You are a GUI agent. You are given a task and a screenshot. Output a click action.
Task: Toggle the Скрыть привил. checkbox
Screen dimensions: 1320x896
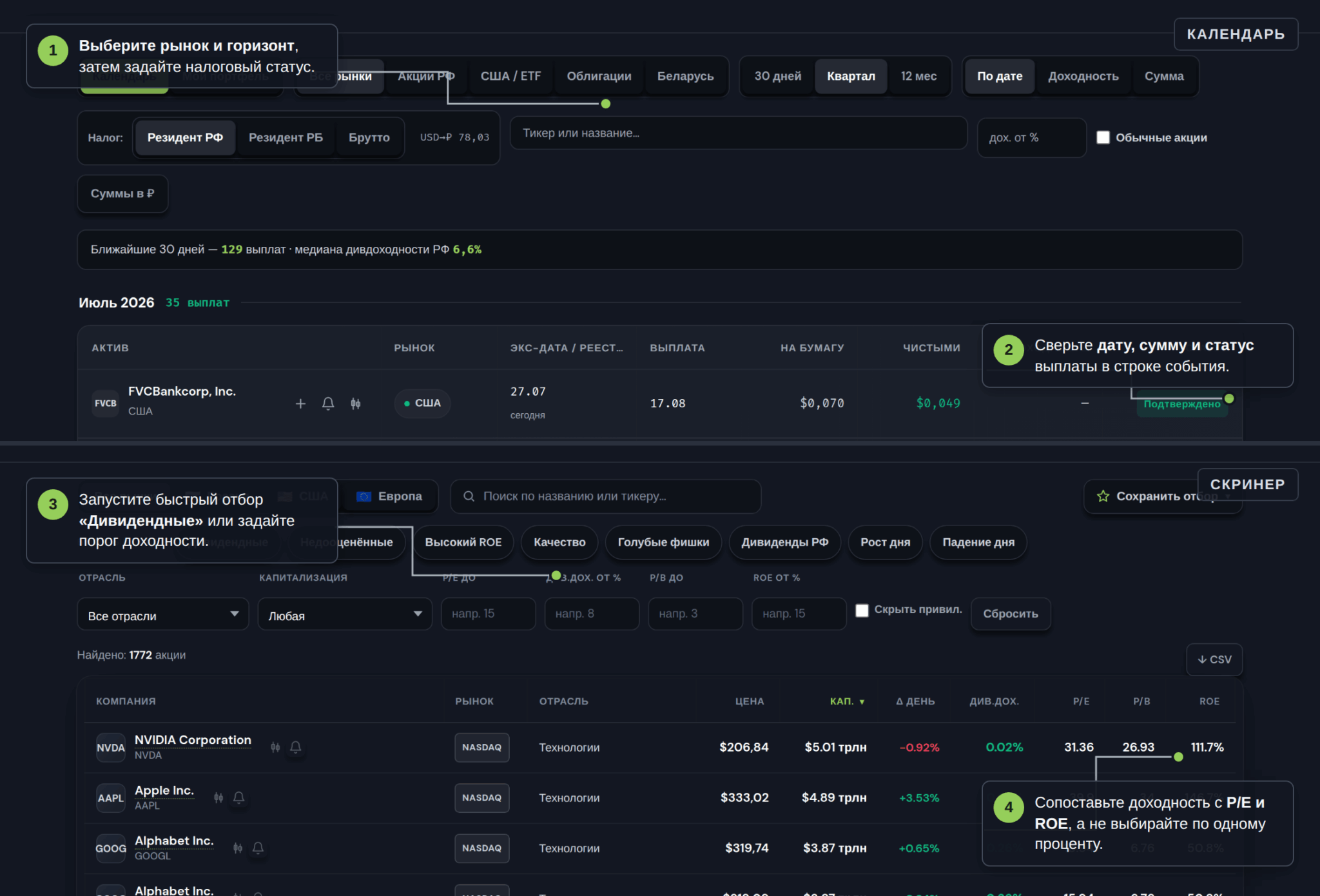pos(862,610)
